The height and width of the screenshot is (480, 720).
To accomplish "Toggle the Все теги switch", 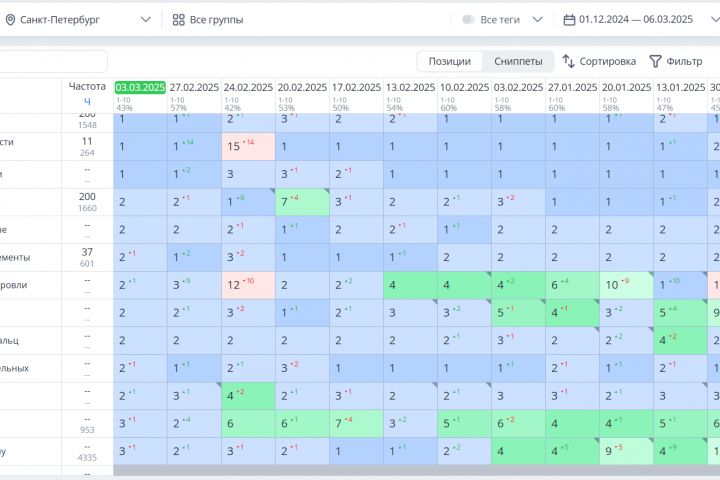I will tap(468, 20).
